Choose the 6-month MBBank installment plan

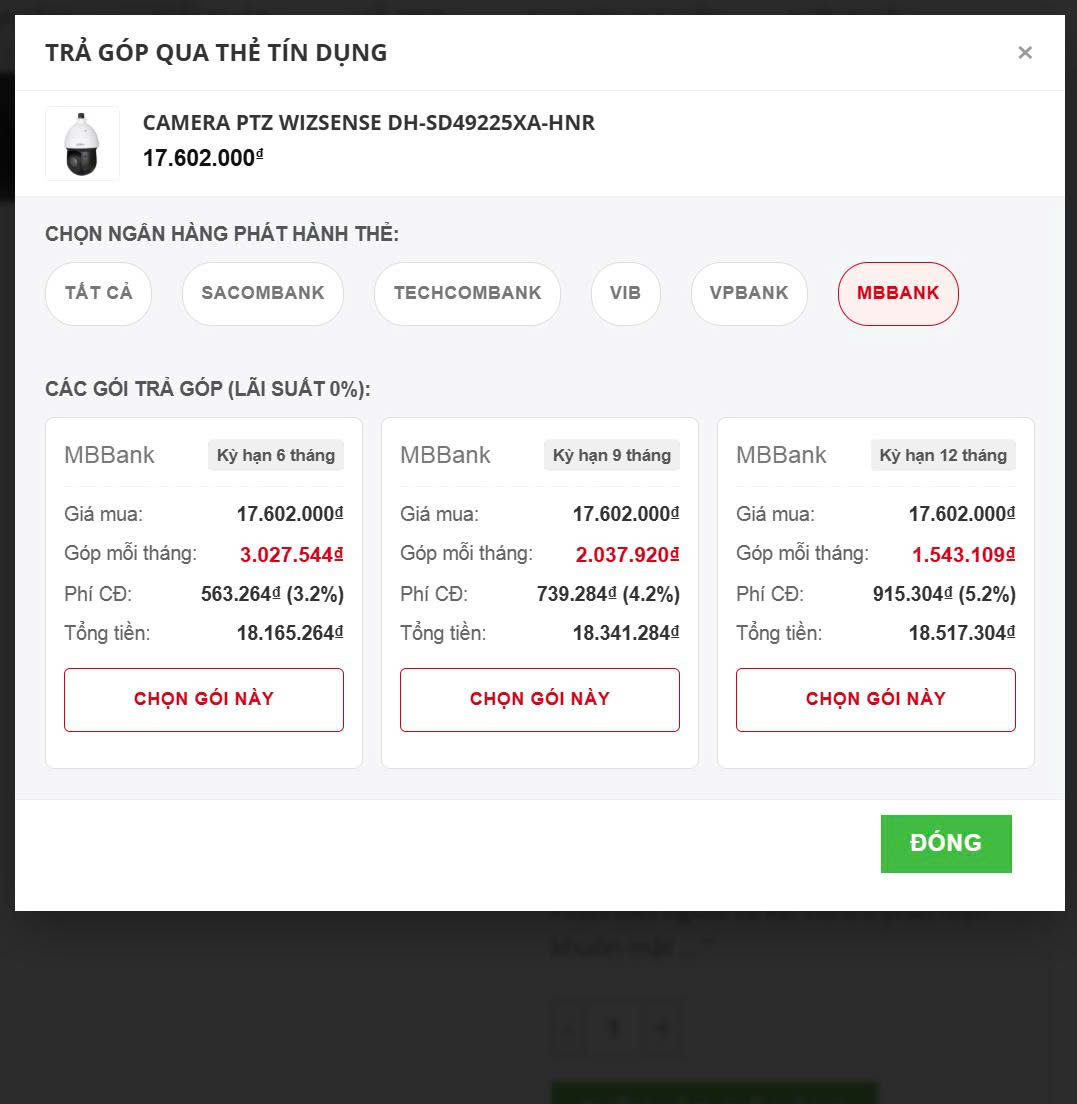(x=204, y=699)
